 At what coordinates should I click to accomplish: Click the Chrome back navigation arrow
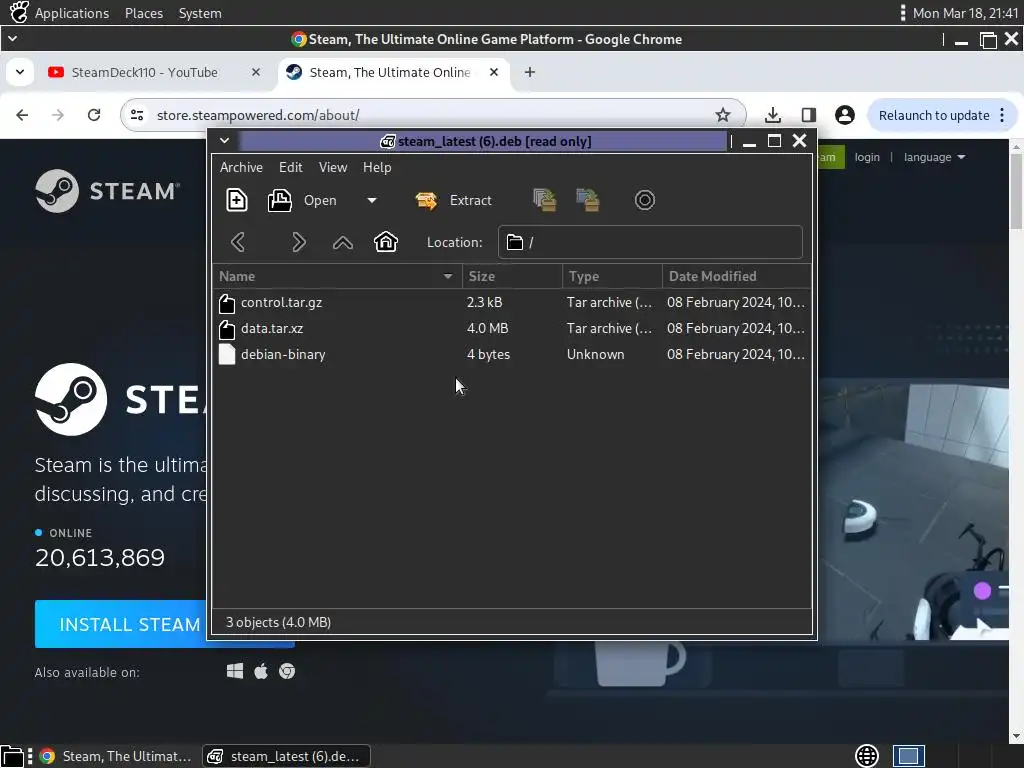pyautogui.click(x=22, y=115)
